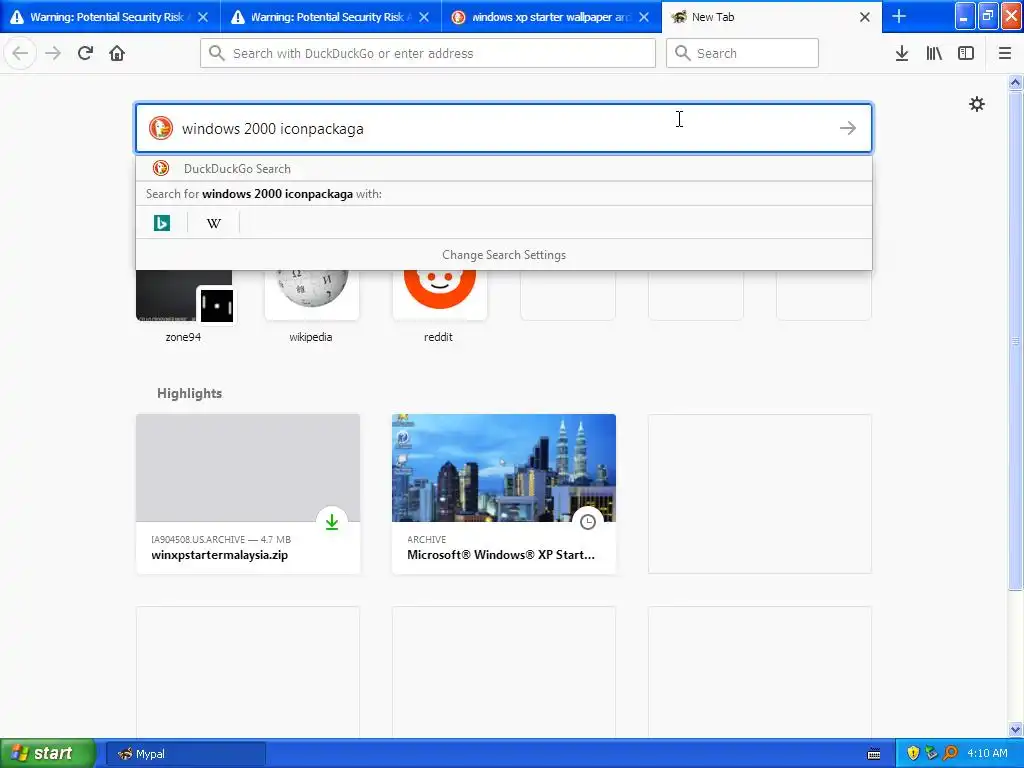Focus the address bar field
This screenshot has width=1024, height=768.
[428, 53]
